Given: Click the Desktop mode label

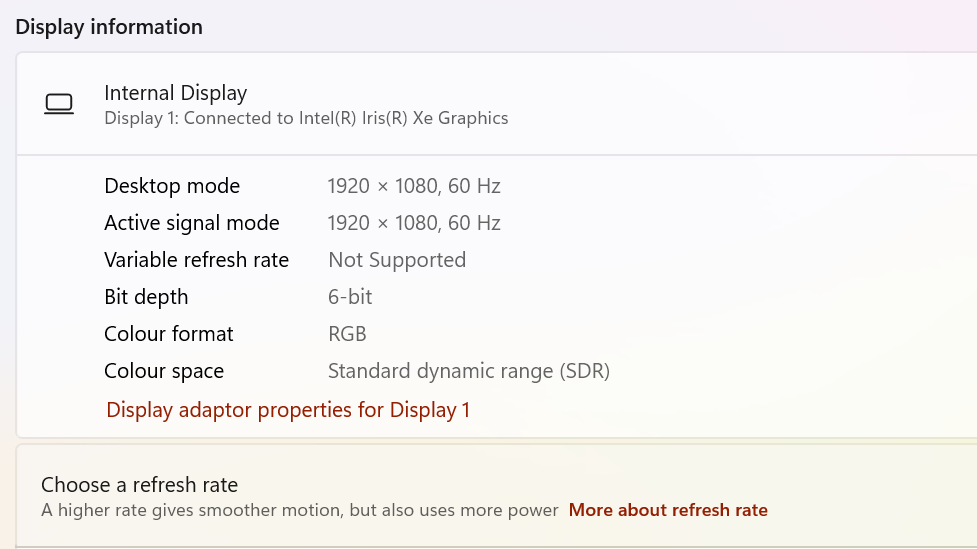Looking at the screenshot, I should click(x=172, y=186).
